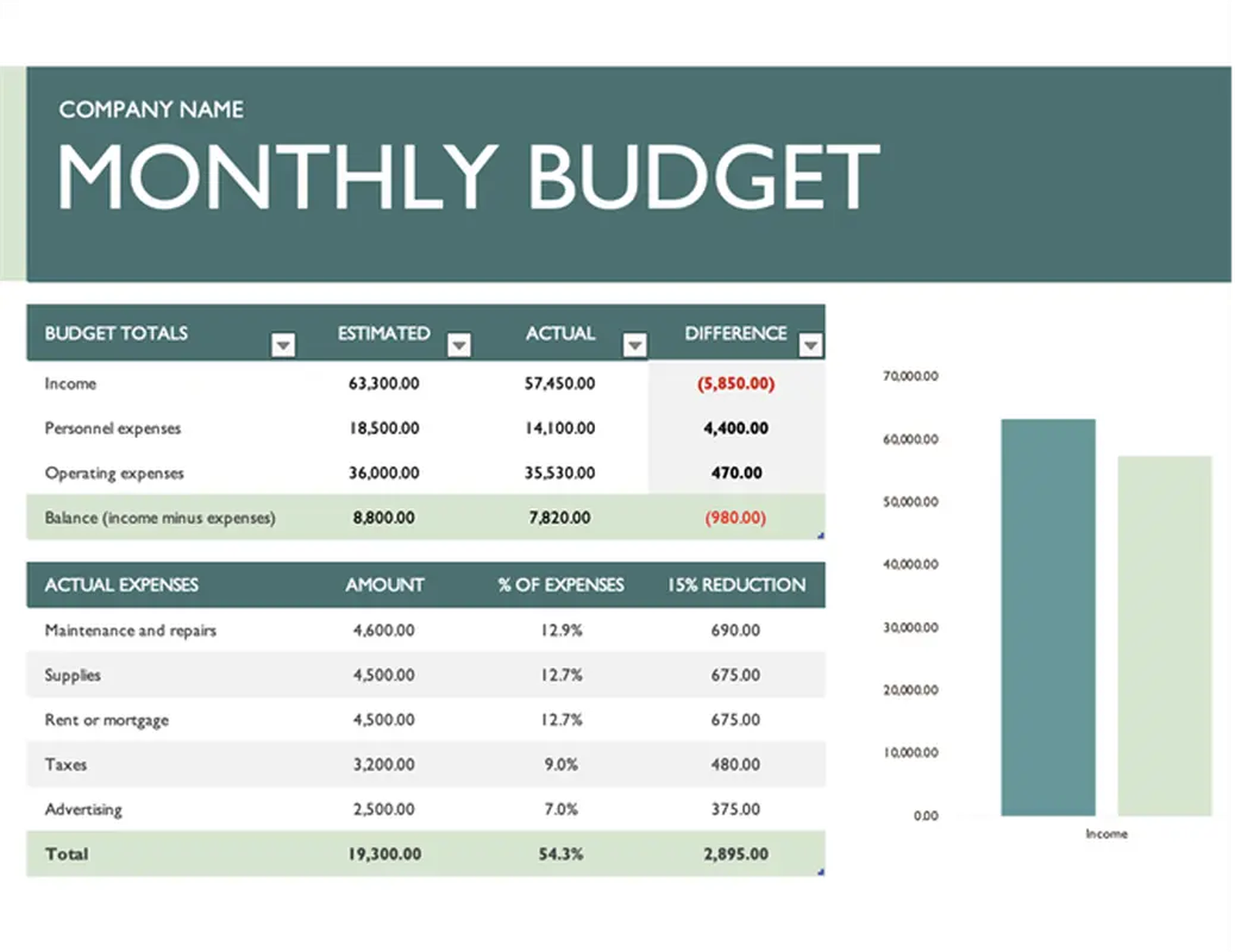Click the Supplies percentage 12.7%
This screenshot has width=1235, height=952.
[561, 675]
